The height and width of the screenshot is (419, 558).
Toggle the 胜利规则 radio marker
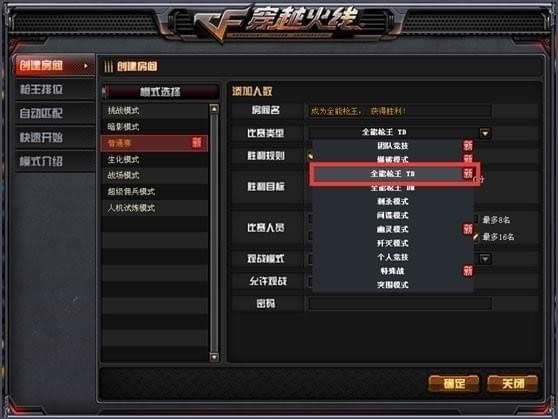(x=310, y=156)
